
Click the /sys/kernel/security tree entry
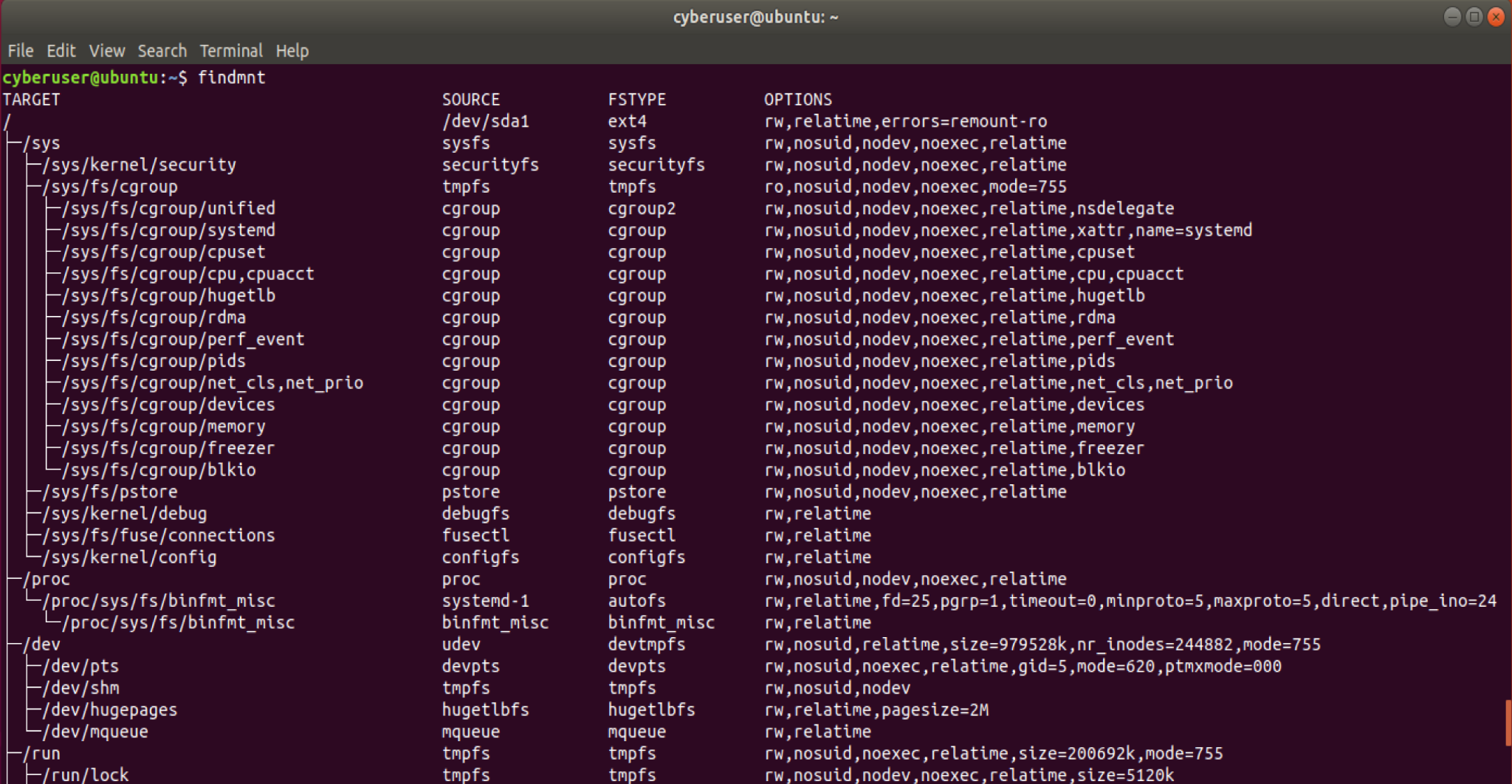pos(140,165)
